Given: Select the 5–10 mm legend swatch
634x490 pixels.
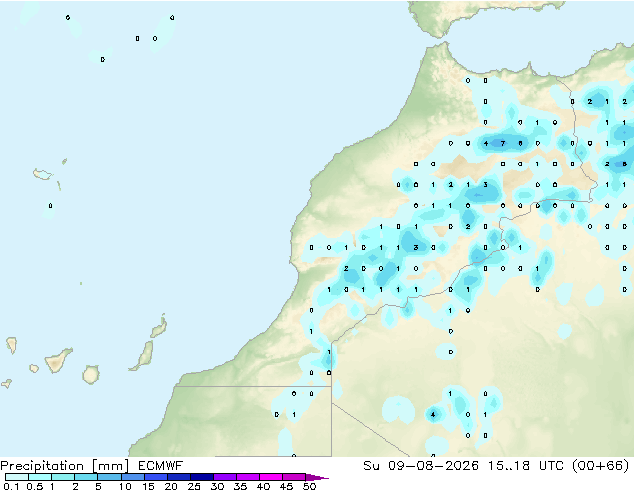Looking at the screenshot, I should point(109,477).
